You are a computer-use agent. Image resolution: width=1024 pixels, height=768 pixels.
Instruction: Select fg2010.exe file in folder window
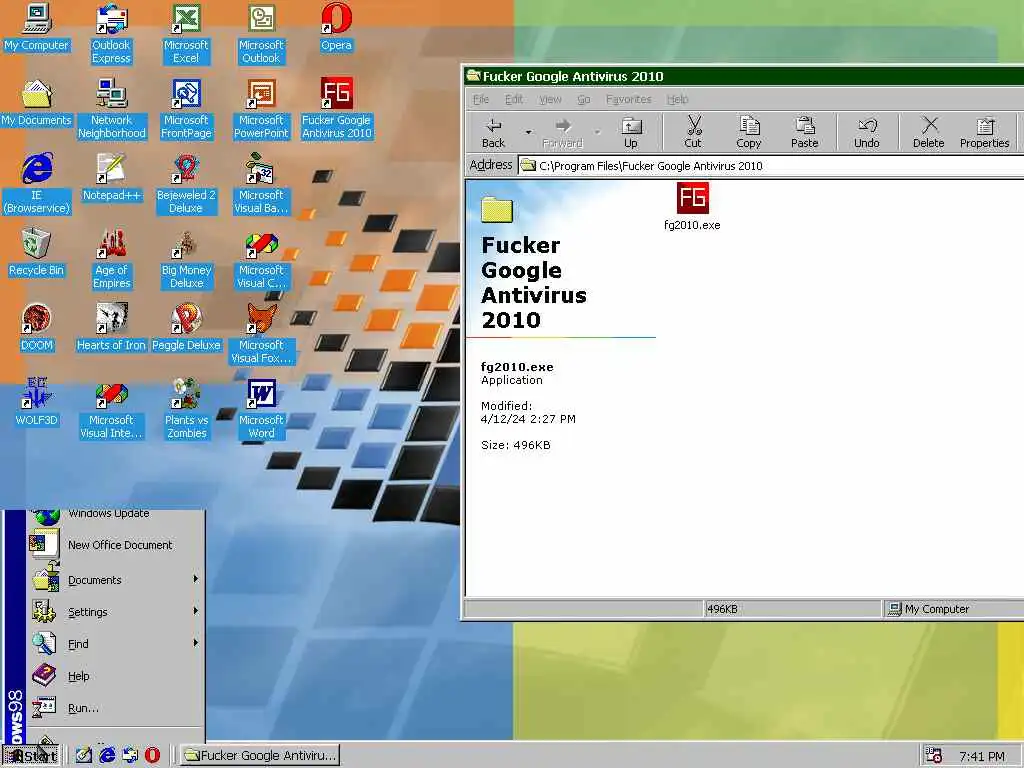point(692,207)
